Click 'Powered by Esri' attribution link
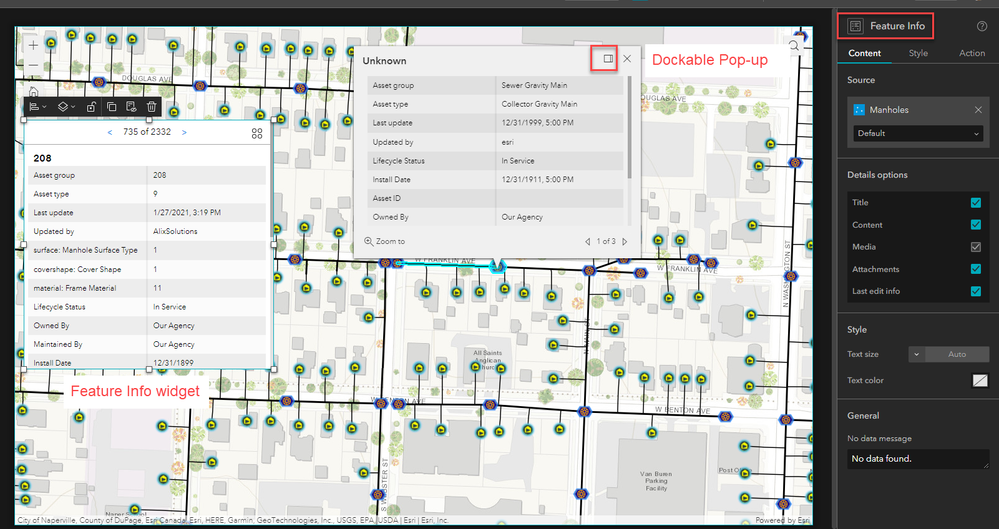 [x=782, y=520]
